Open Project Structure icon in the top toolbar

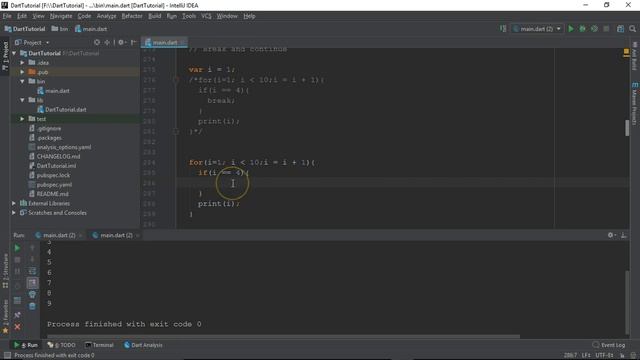coord(620,29)
